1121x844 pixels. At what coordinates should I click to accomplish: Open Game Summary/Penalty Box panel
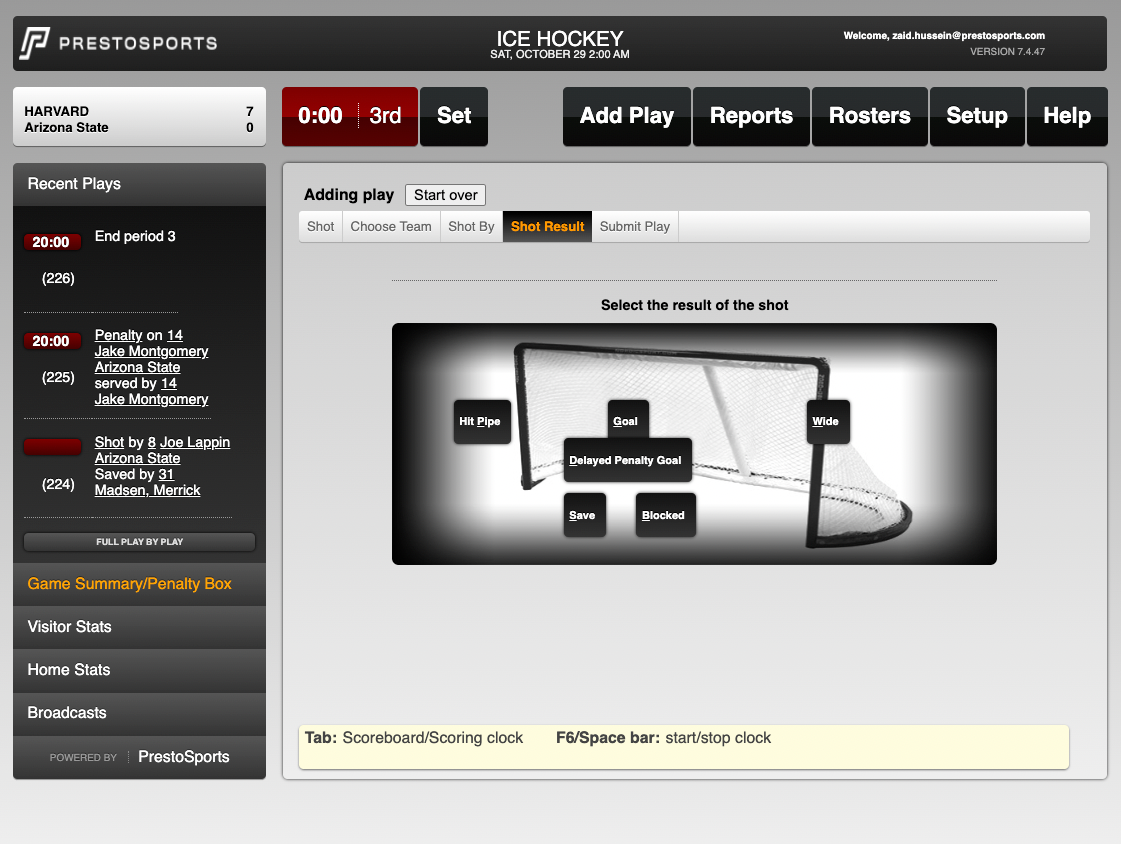[139, 584]
